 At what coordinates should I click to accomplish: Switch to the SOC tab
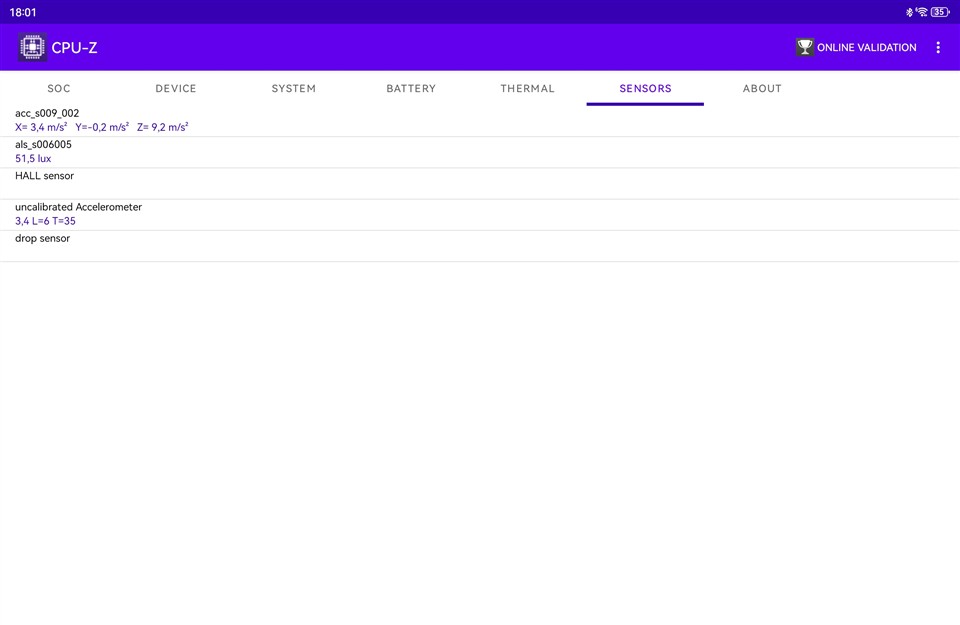59,89
